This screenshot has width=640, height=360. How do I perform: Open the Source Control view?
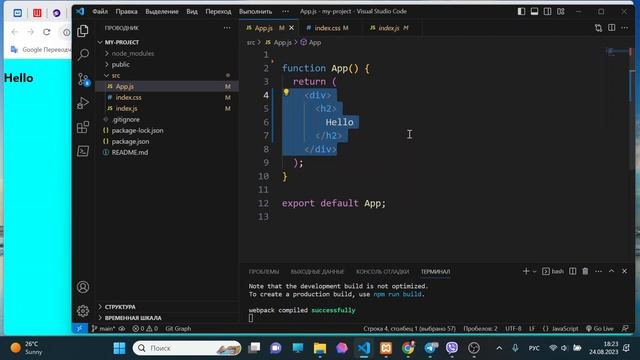pyautogui.click(x=83, y=79)
